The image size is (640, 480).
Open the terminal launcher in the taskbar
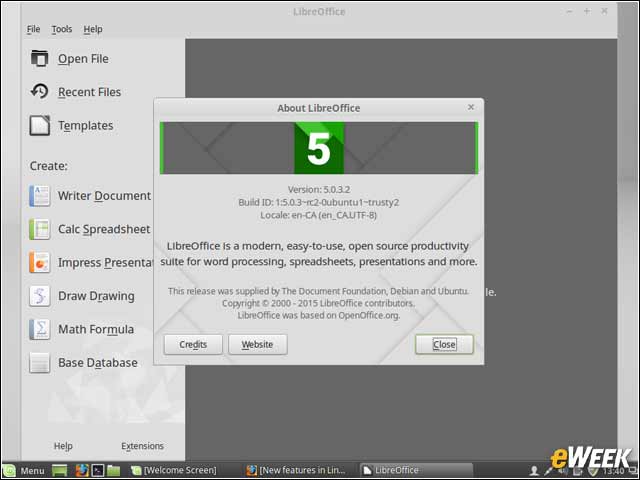pyautogui.click(x=98, y=471)
